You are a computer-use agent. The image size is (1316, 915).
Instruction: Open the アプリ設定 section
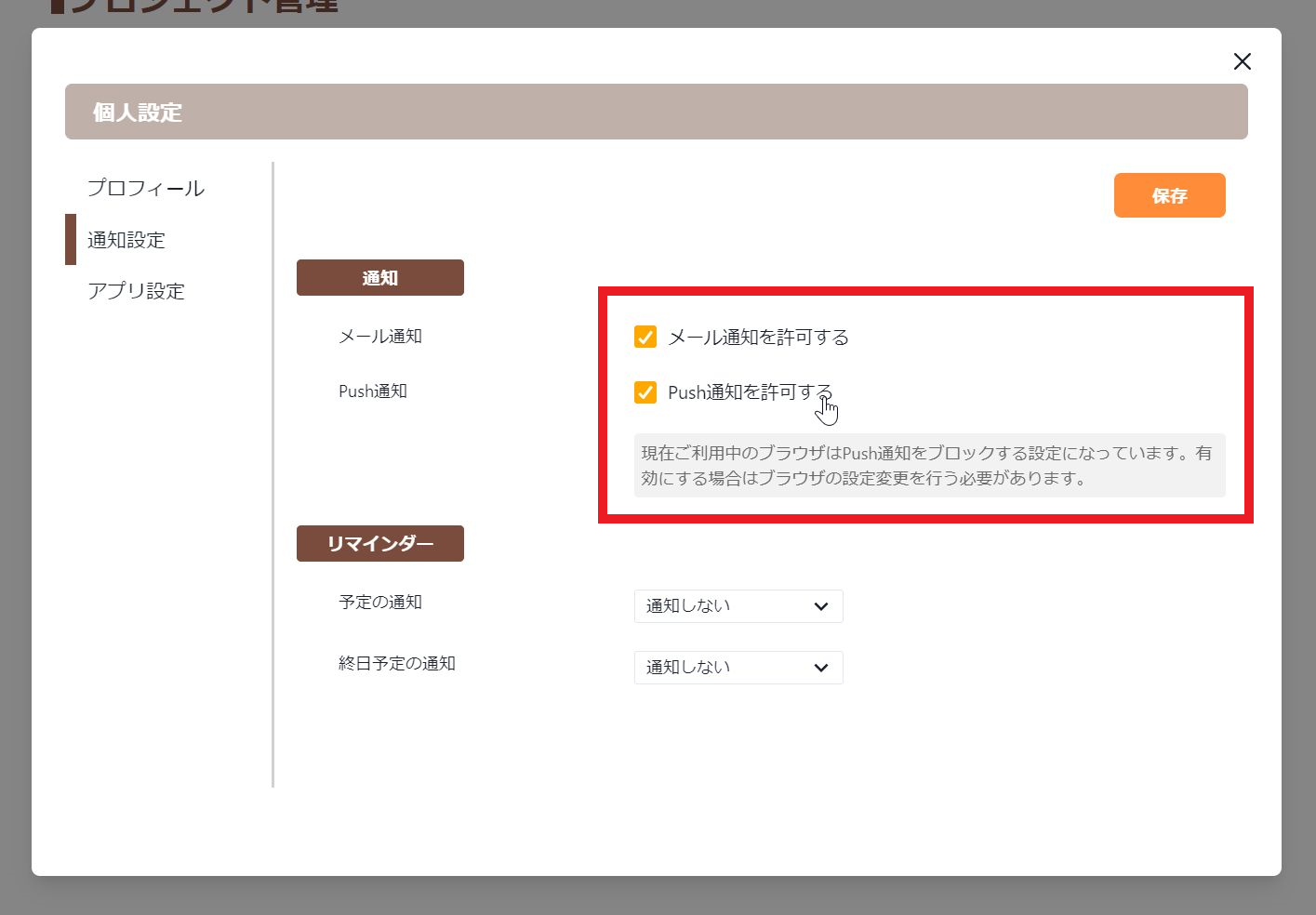click(x=135, y=290)
